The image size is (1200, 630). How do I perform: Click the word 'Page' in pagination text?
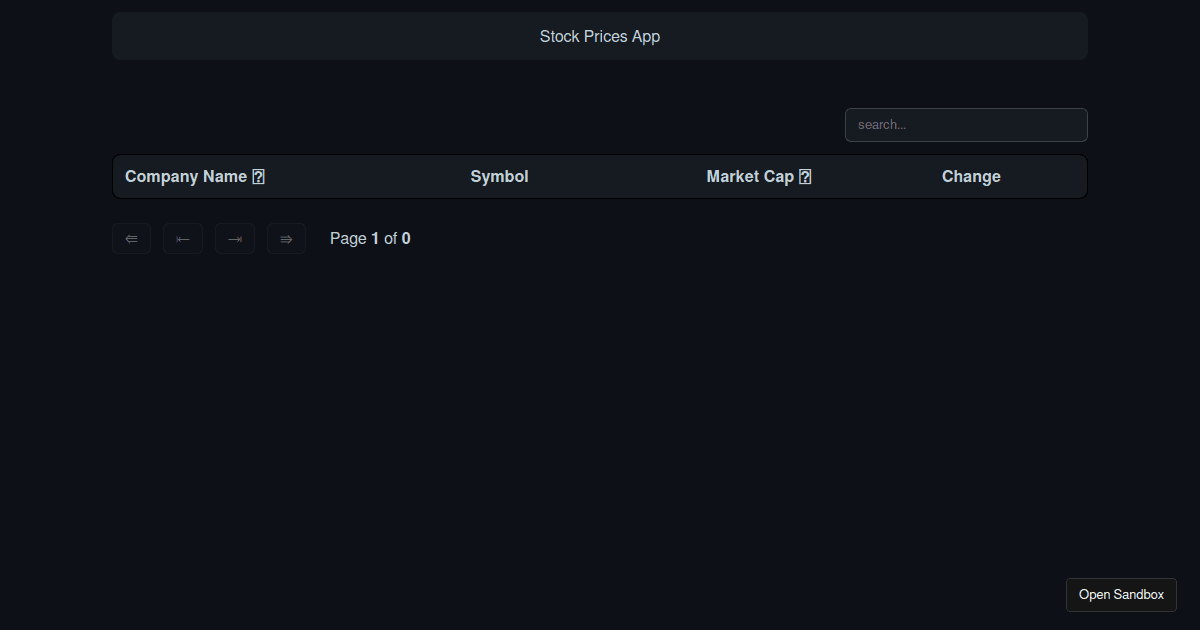(348, 239)
